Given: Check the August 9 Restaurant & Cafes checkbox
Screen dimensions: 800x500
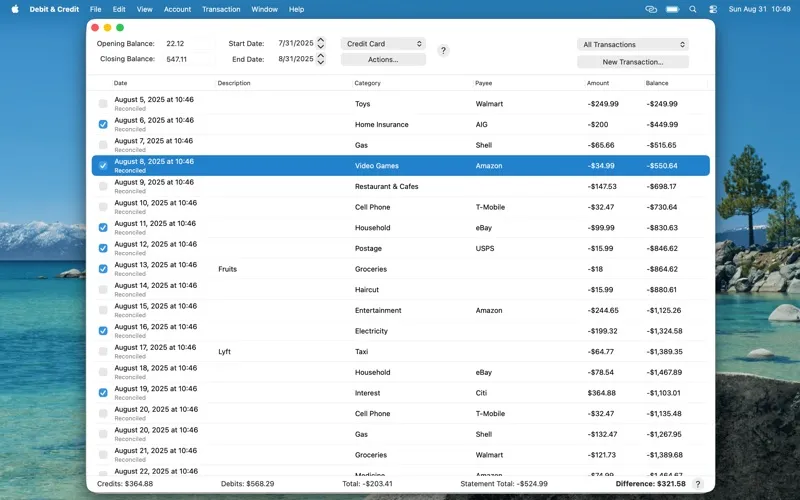Looking at the screenshot, I should point(103,186).
